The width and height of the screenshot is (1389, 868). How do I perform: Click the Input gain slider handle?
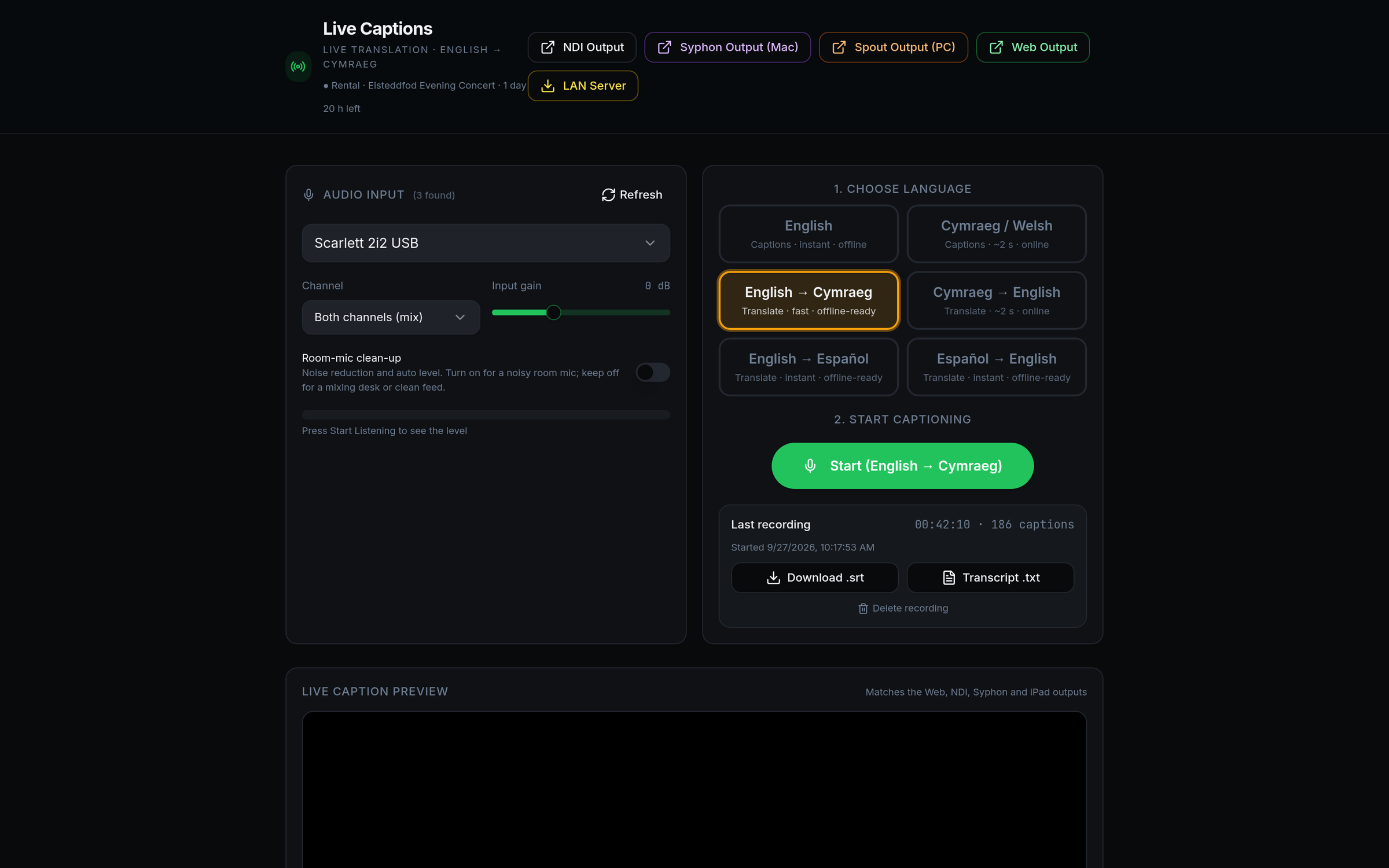coord(553,312)
